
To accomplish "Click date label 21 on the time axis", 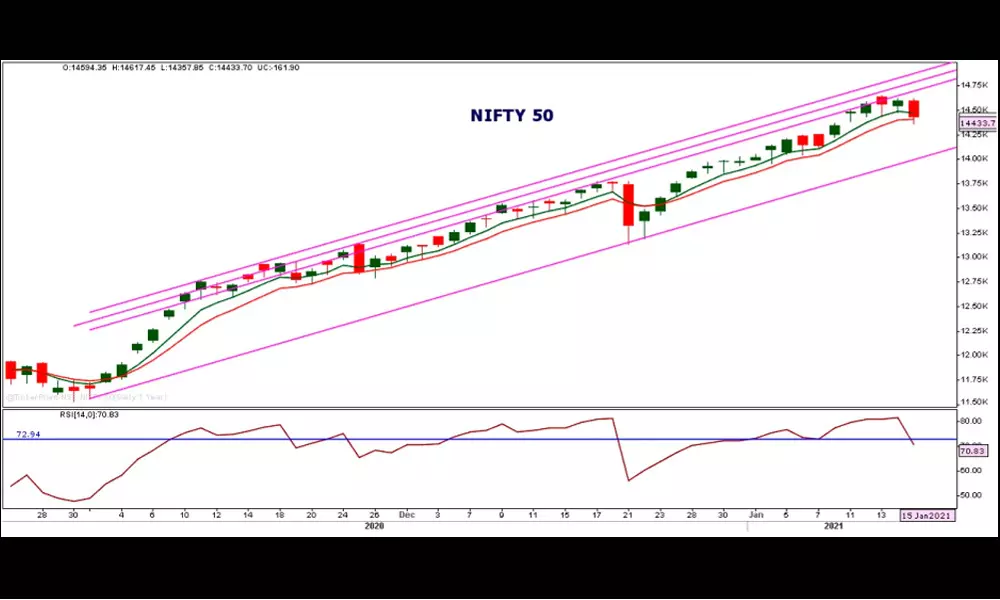I will click(x=628, y=515).
